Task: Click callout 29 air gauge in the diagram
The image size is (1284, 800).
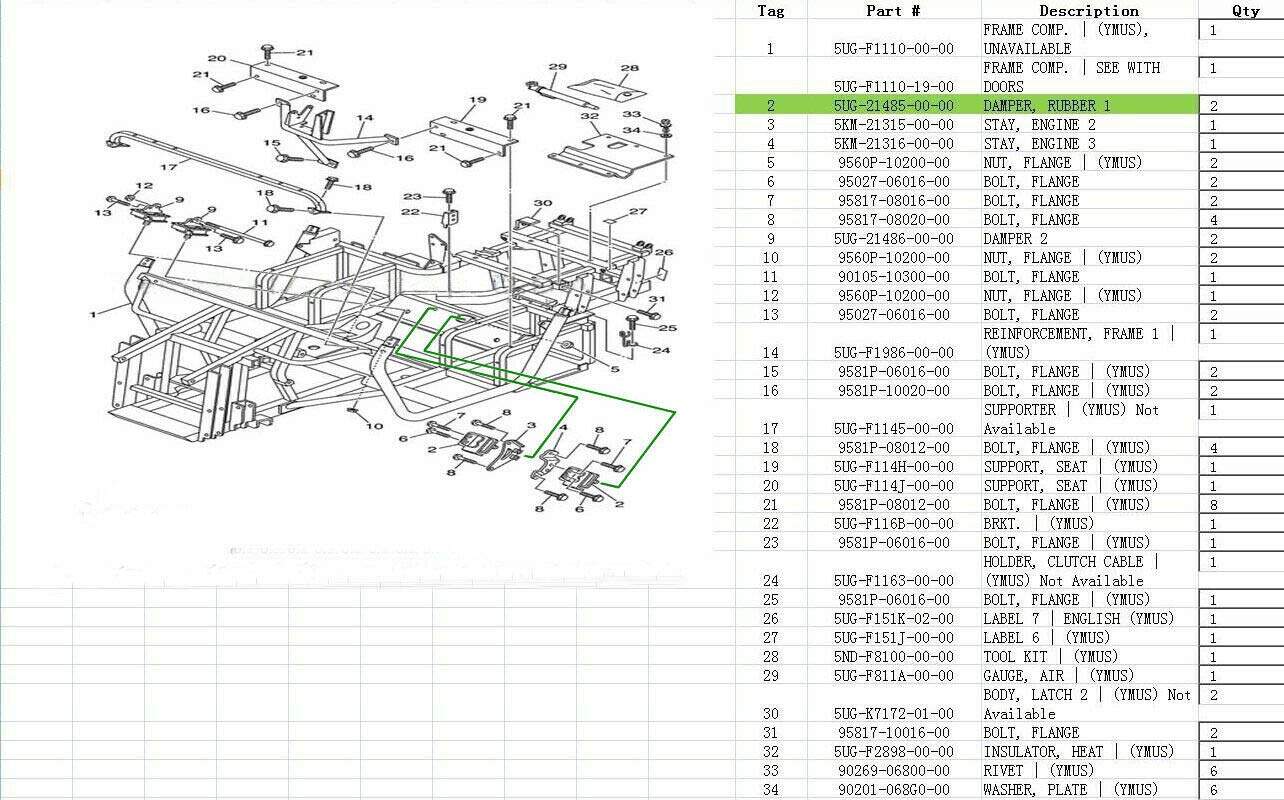Action: (x=559, y=68)
